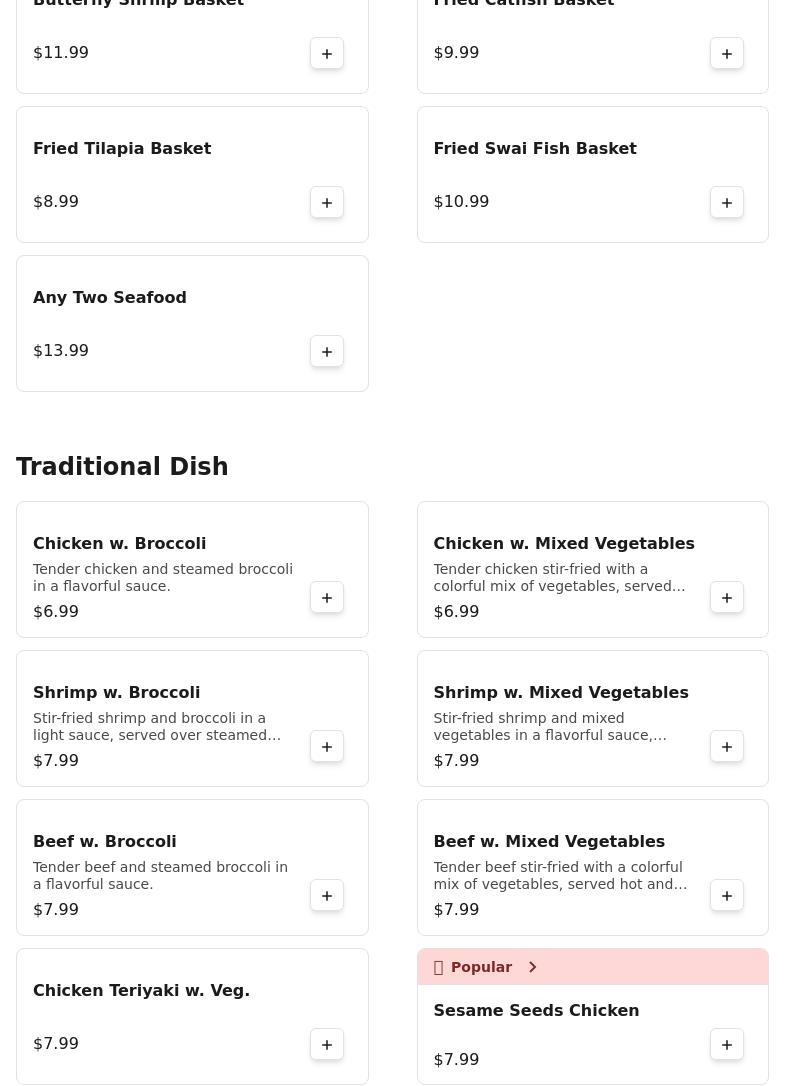This screenshot has height=1086, width=785.
Task: Add Any Two Seafood using plus icon
Action: tap(326, 351)
